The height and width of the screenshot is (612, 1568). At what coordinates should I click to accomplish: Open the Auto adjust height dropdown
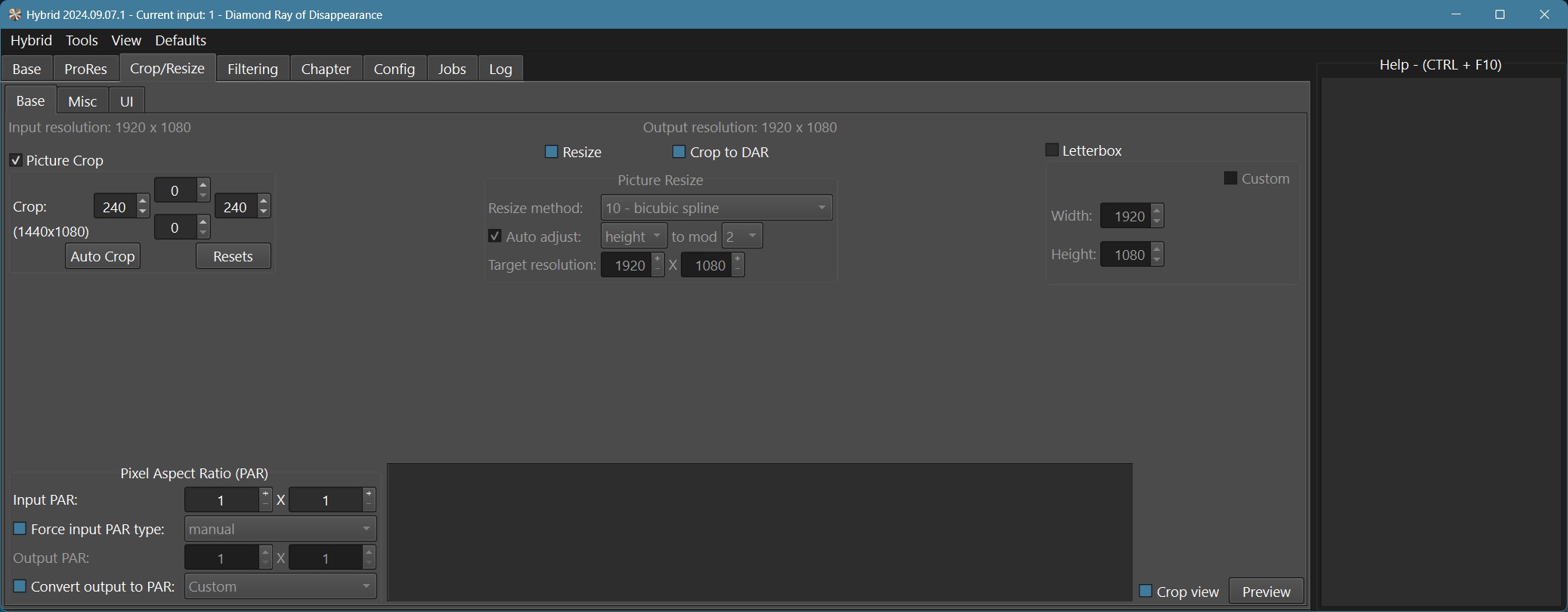click(633, 236)
